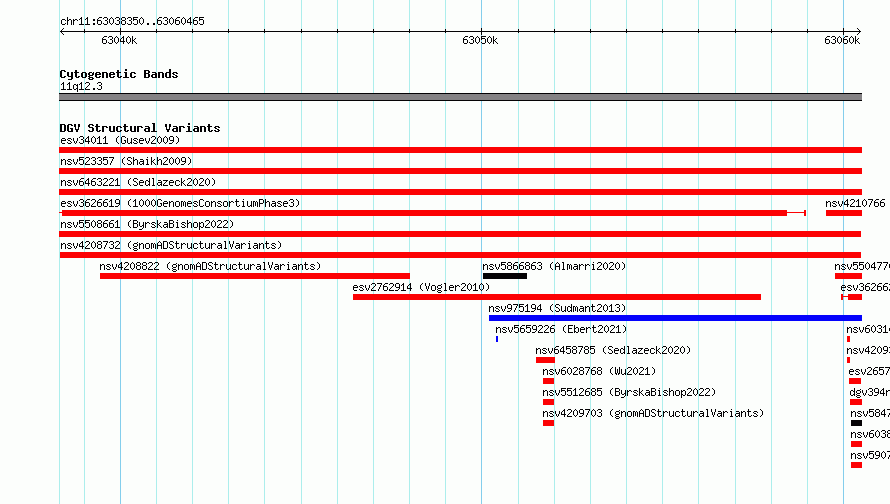Open nsv4208732 (gnomADStructuralVariants) label

point(171,245)
